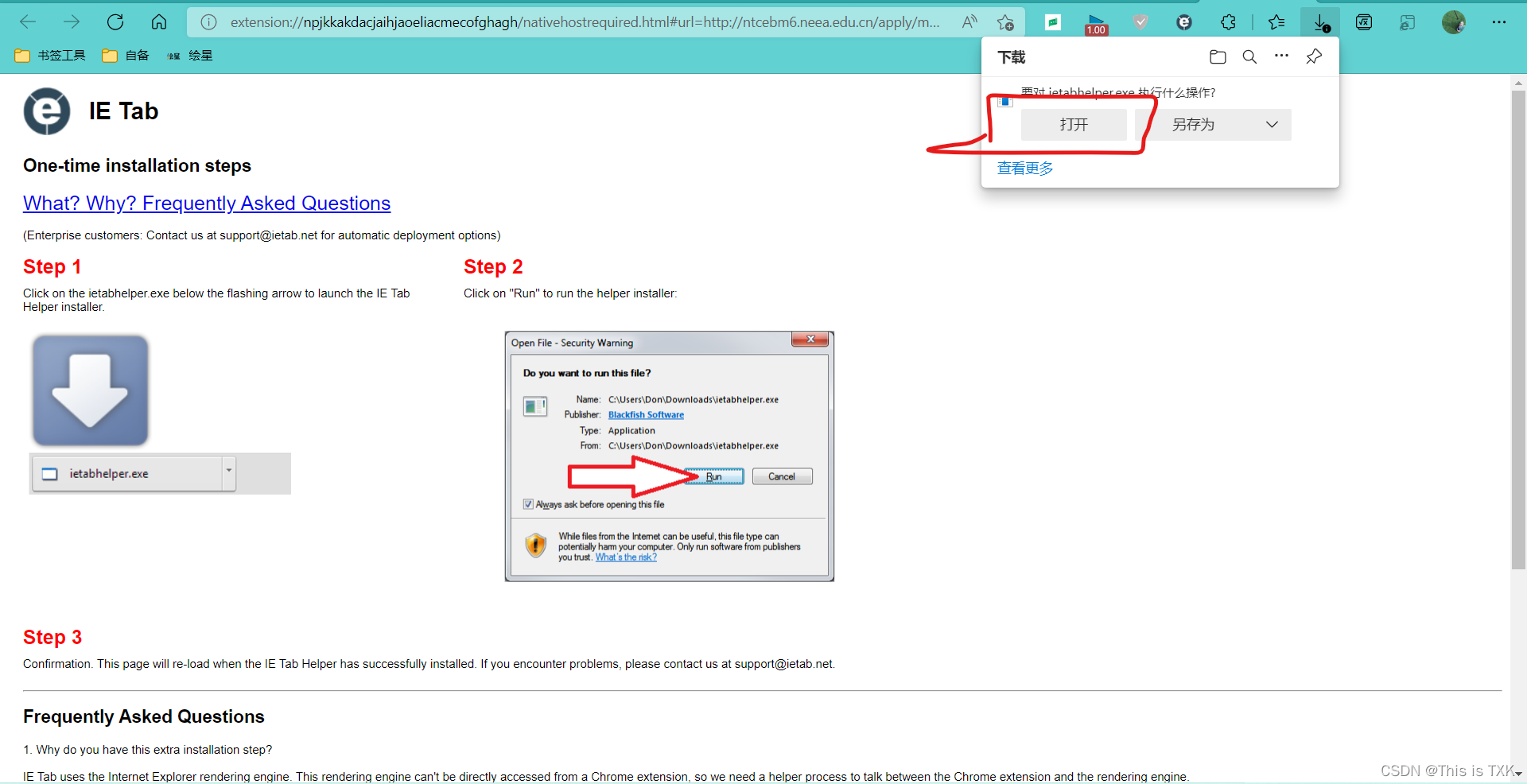Open the 书签工具 bookmarks folder

50,56
